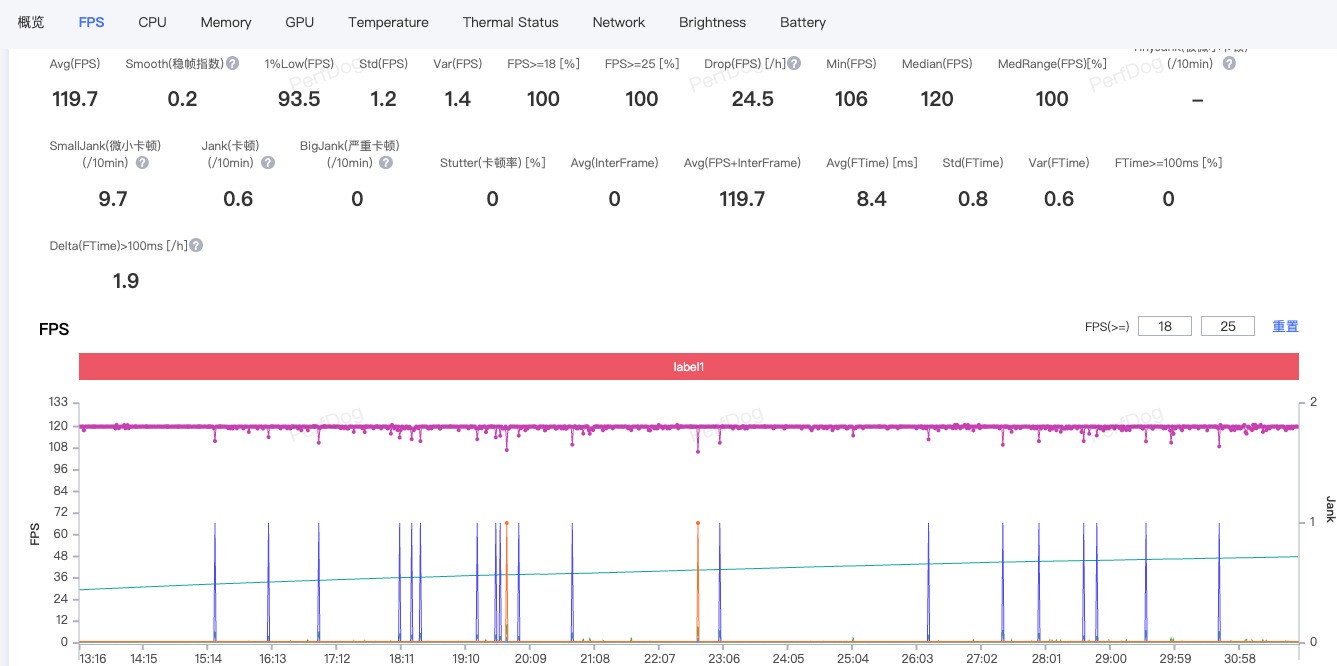Screen dimensions: 1337x666
Task: Click help icon next to Smooth(稳帧指数)
Action: coord(232,63)
